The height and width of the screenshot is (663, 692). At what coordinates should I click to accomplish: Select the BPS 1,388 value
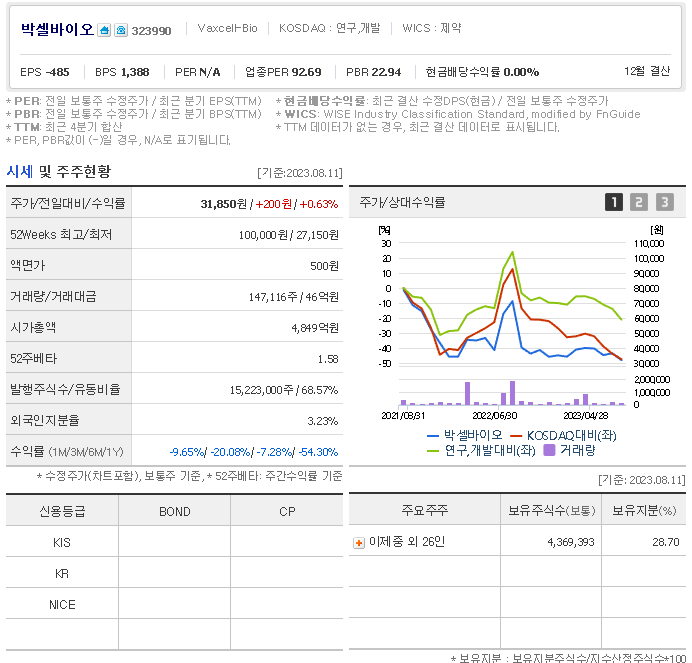pyautogui.click(x=122, y=72)
